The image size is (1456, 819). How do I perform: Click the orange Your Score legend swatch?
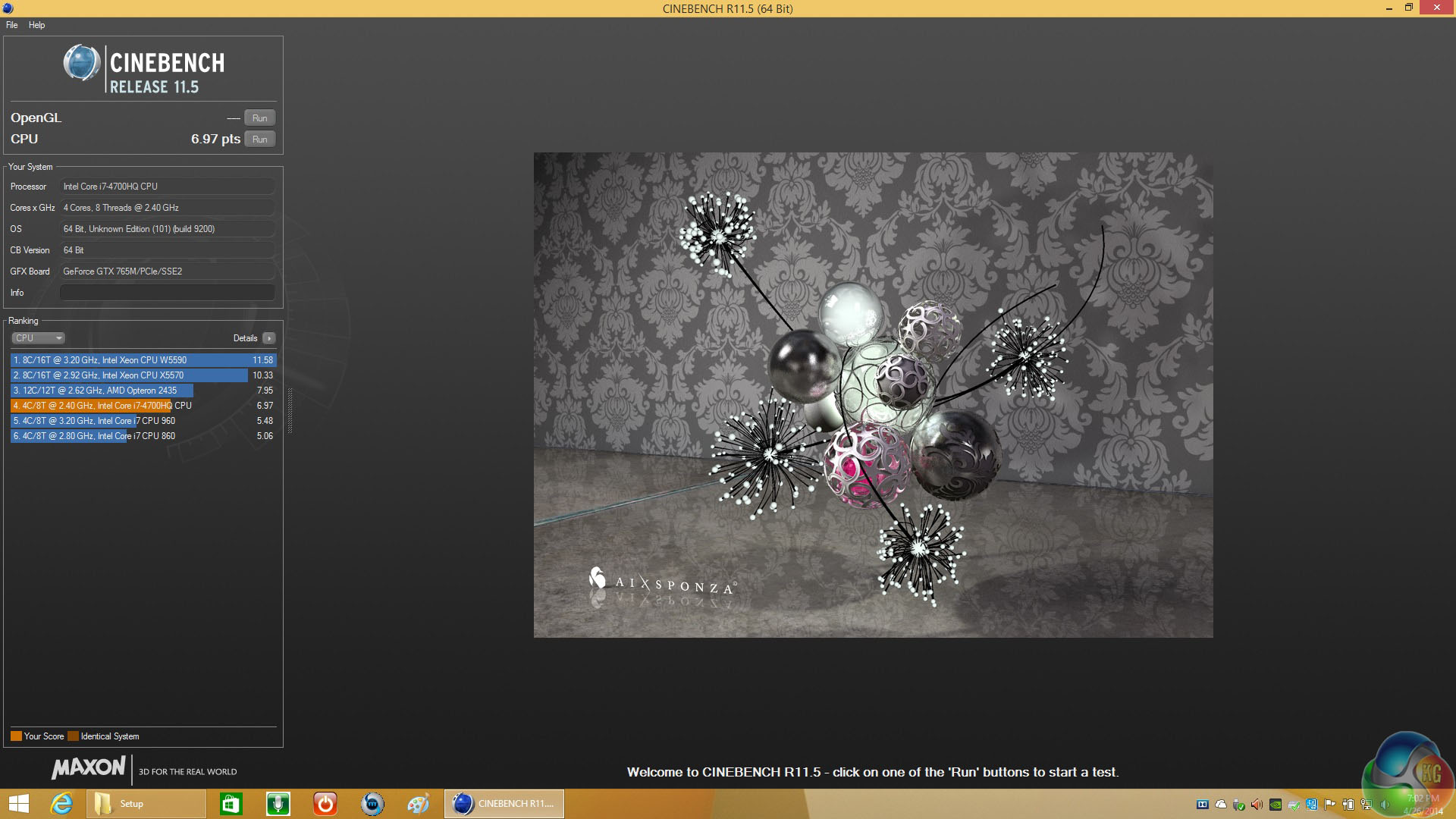pyautogui.click(x=16, y=736)
